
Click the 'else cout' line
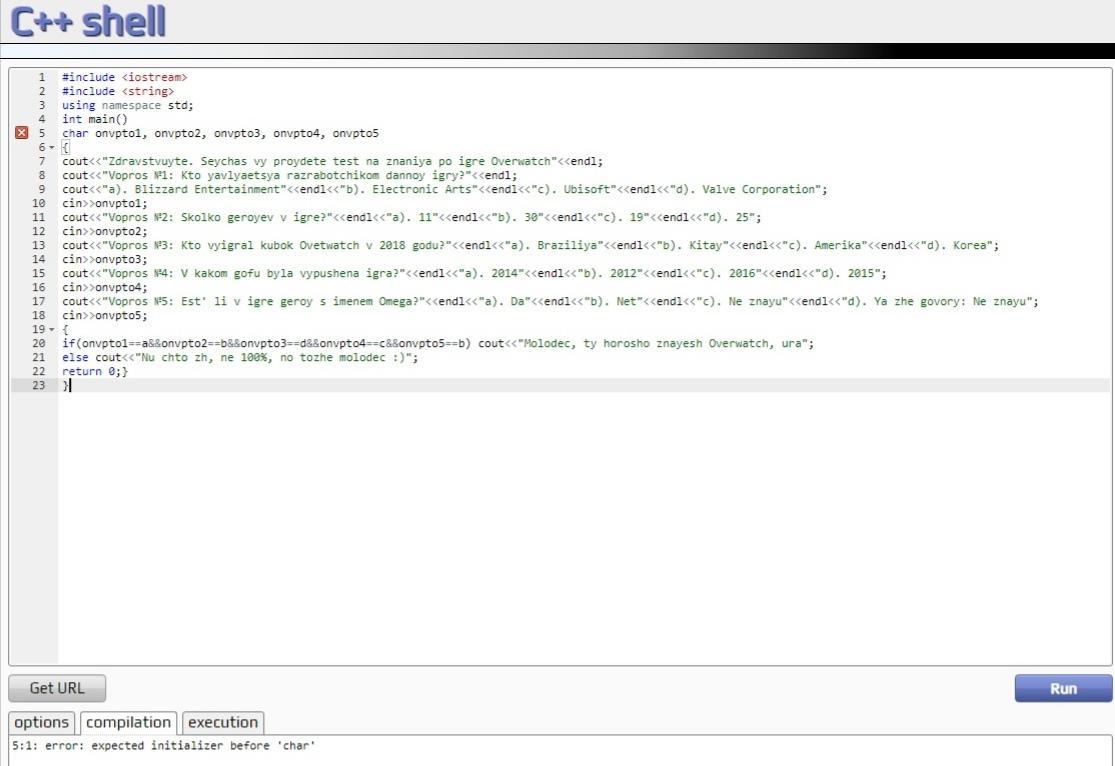[x=240, y=357]
